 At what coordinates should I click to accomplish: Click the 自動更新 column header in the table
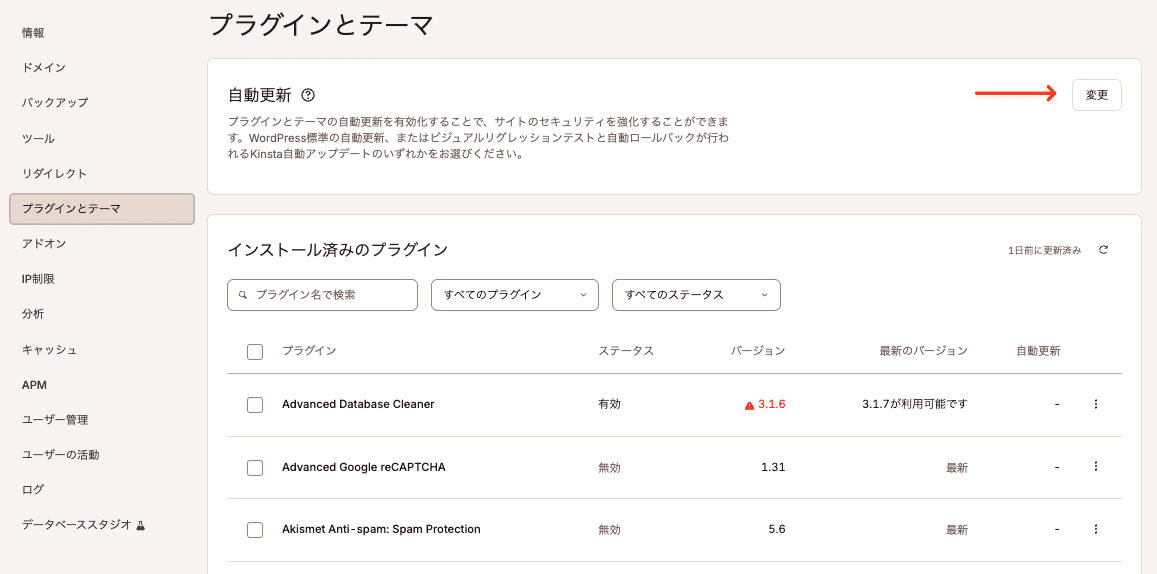1038,350
